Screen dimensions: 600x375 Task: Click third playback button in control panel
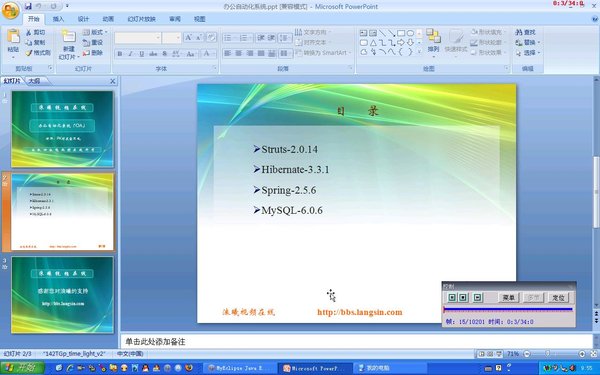click(478, 297)
